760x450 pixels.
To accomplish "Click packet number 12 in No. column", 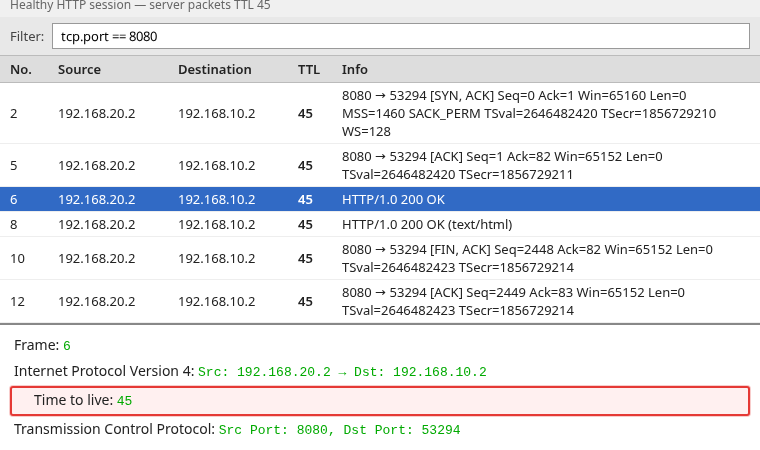I will point(17,302).
